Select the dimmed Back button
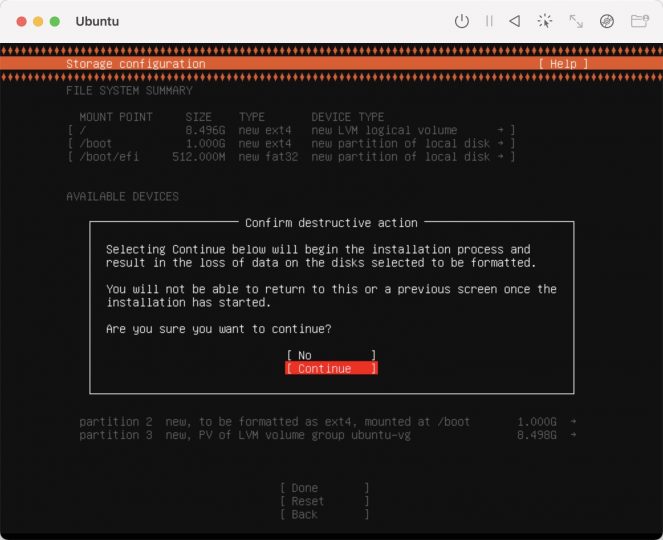This screenshot has height=540, width=663. pos(324,515)
